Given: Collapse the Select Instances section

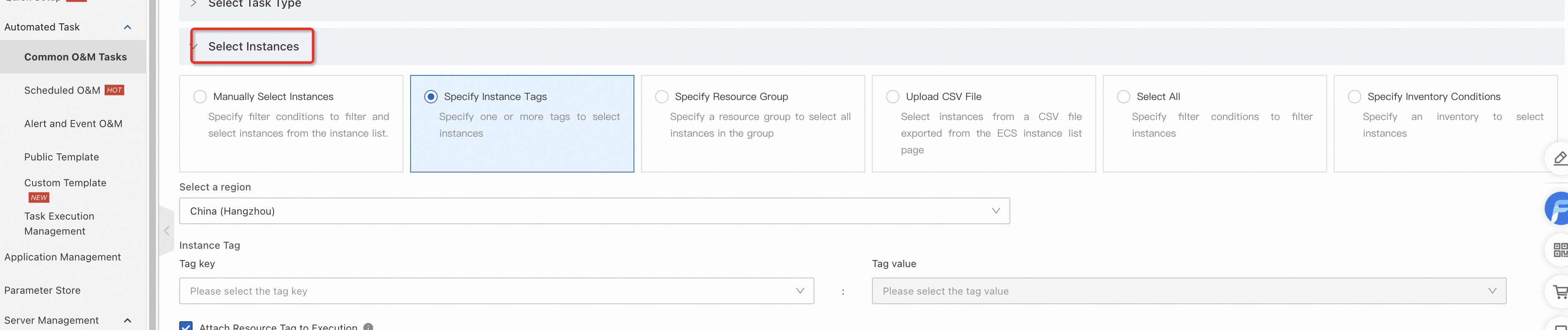Looking at the screenshot, I should tap(193, 47).
